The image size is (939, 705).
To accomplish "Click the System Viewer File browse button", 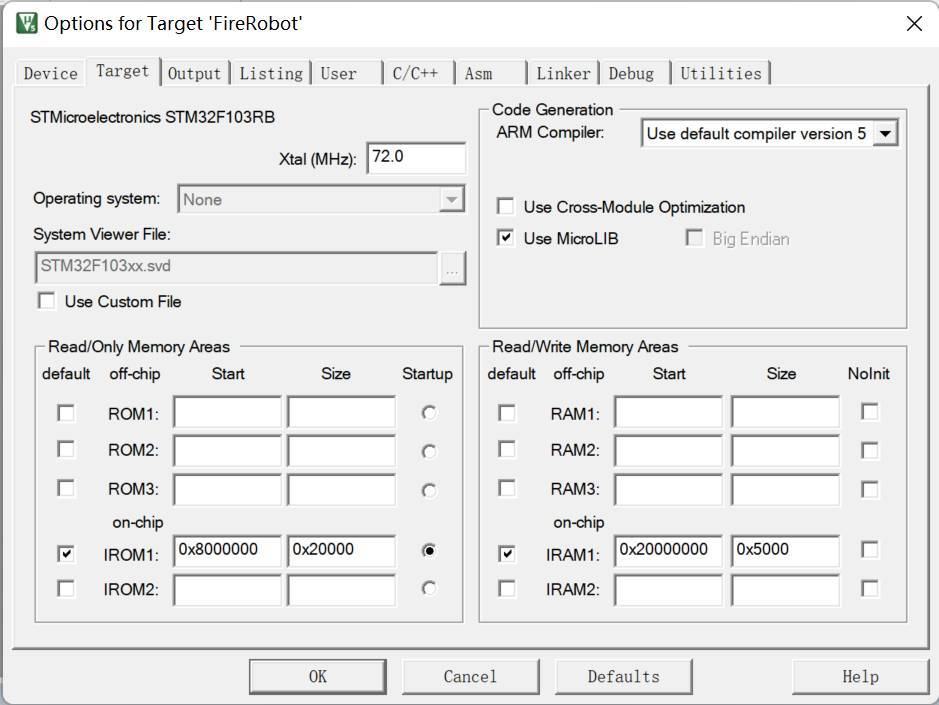I will (x=452, y=268).
